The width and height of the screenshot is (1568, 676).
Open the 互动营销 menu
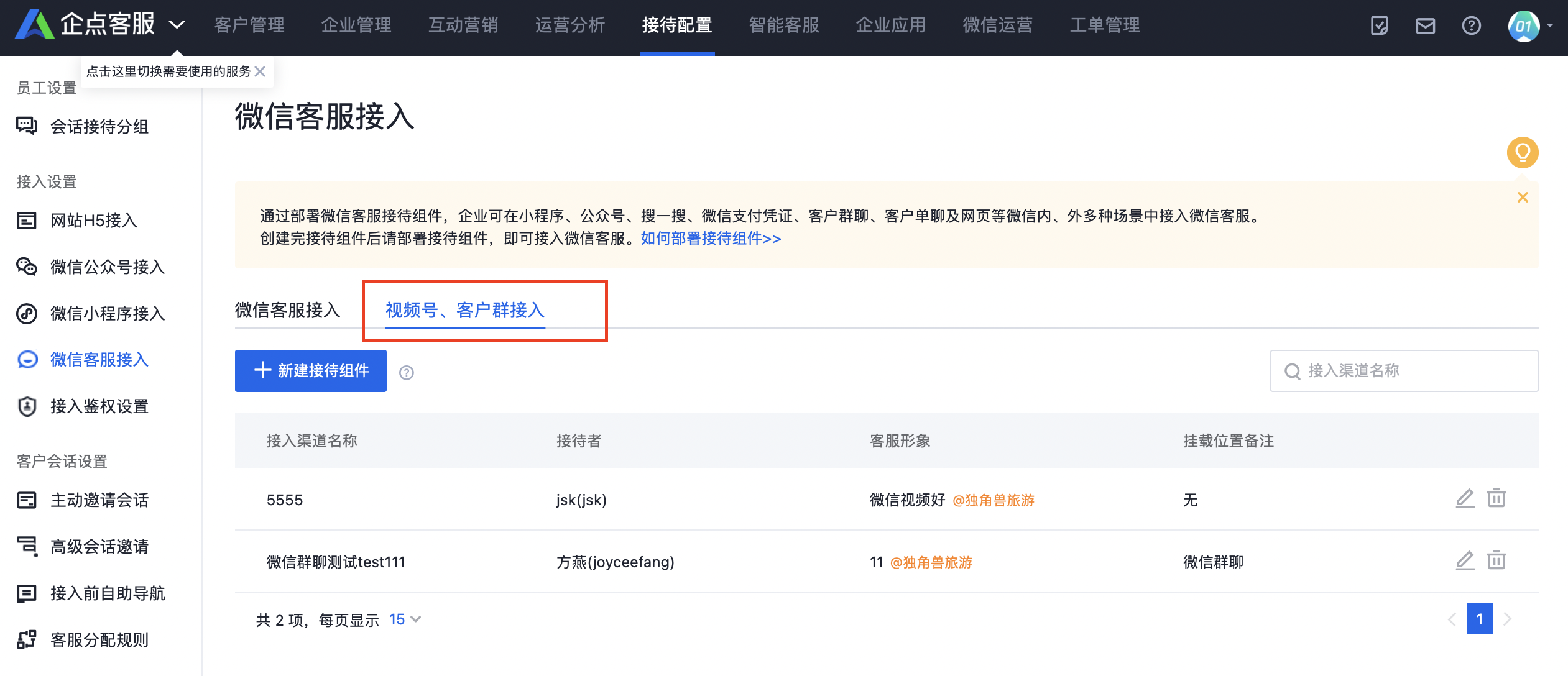463,25
